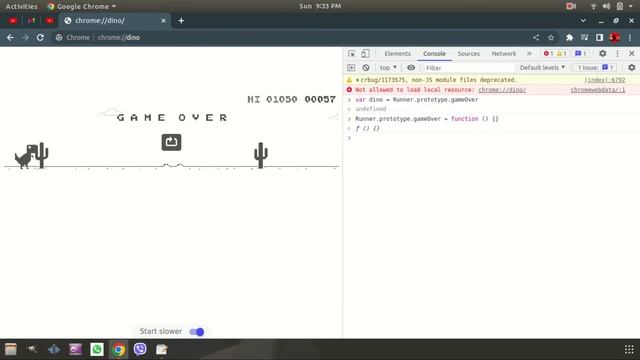Expand the crbug warning message

pyautogui.click(x=358, y=80)
